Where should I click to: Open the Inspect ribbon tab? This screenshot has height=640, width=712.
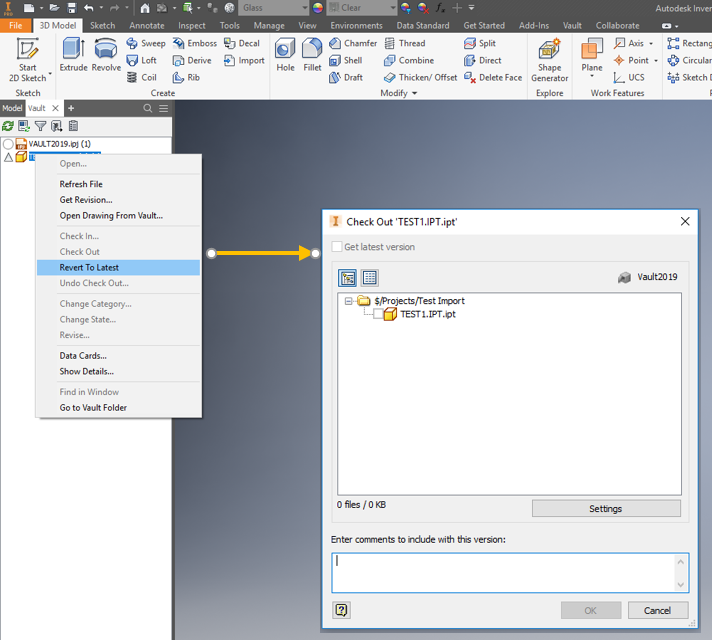192,25
